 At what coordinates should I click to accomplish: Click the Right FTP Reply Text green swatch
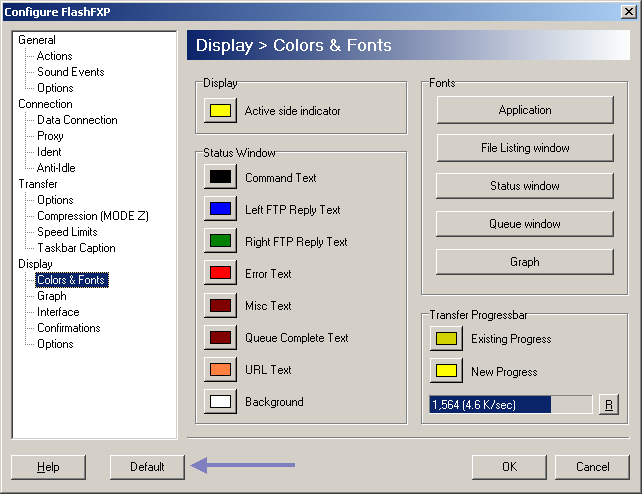(220, 241)
